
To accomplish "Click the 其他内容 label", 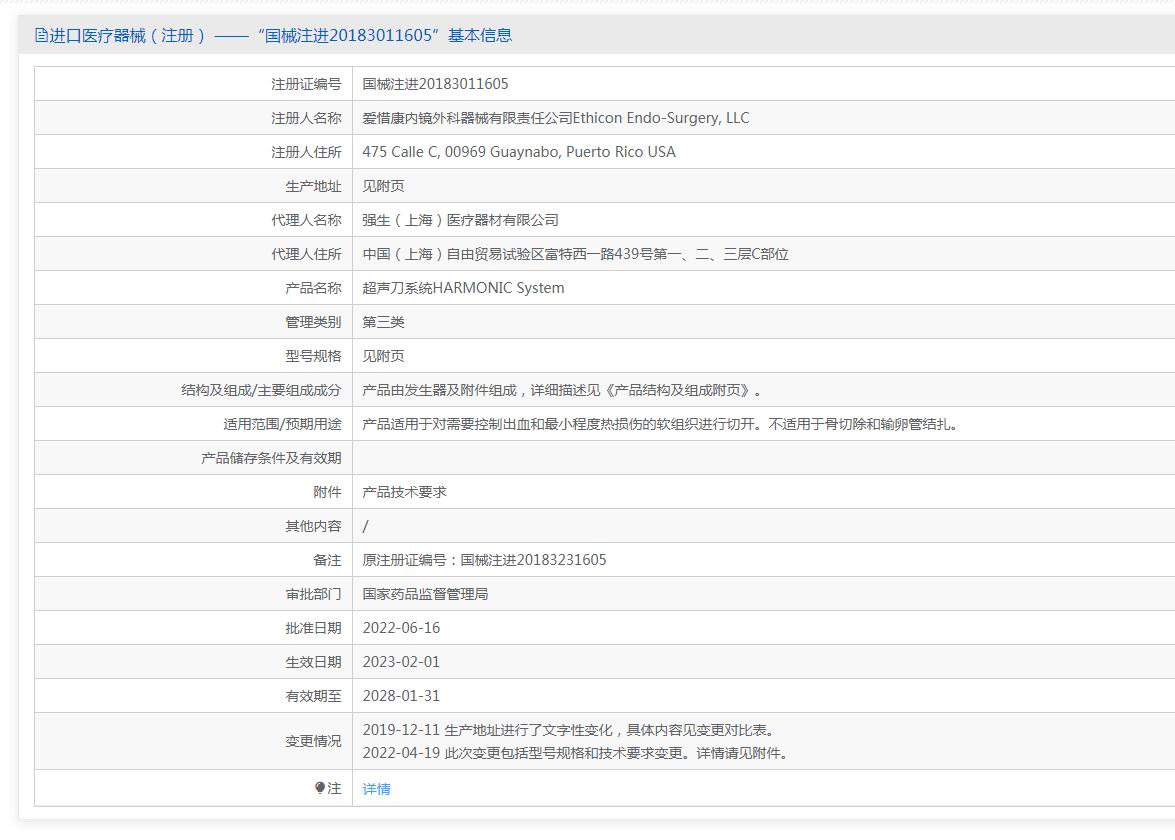I will [313, 526].
